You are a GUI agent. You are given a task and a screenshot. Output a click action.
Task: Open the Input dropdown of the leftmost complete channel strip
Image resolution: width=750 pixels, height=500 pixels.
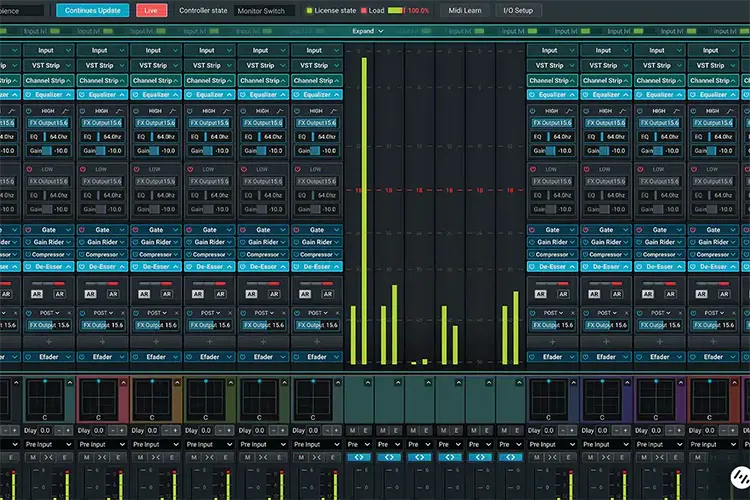[x=48, y=50]
